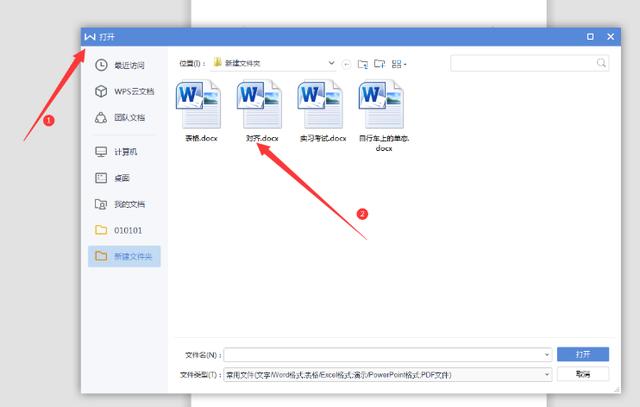640x407 pixels.
Task: Click the search box in dialog
Action: point(529,63)
